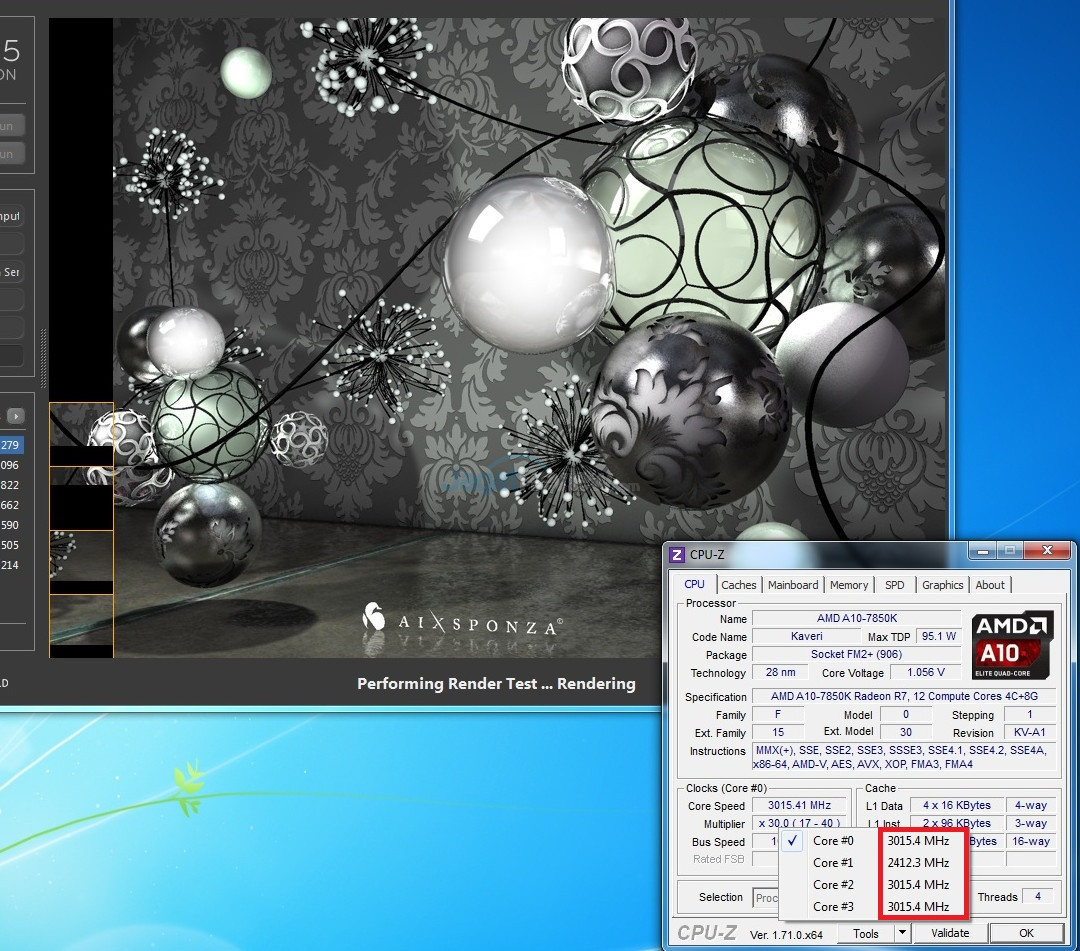The width and height of the screenshot is (1080, 951).
Task: Click the OK button in CPU-Z
Action: [x=1026, y=933]
